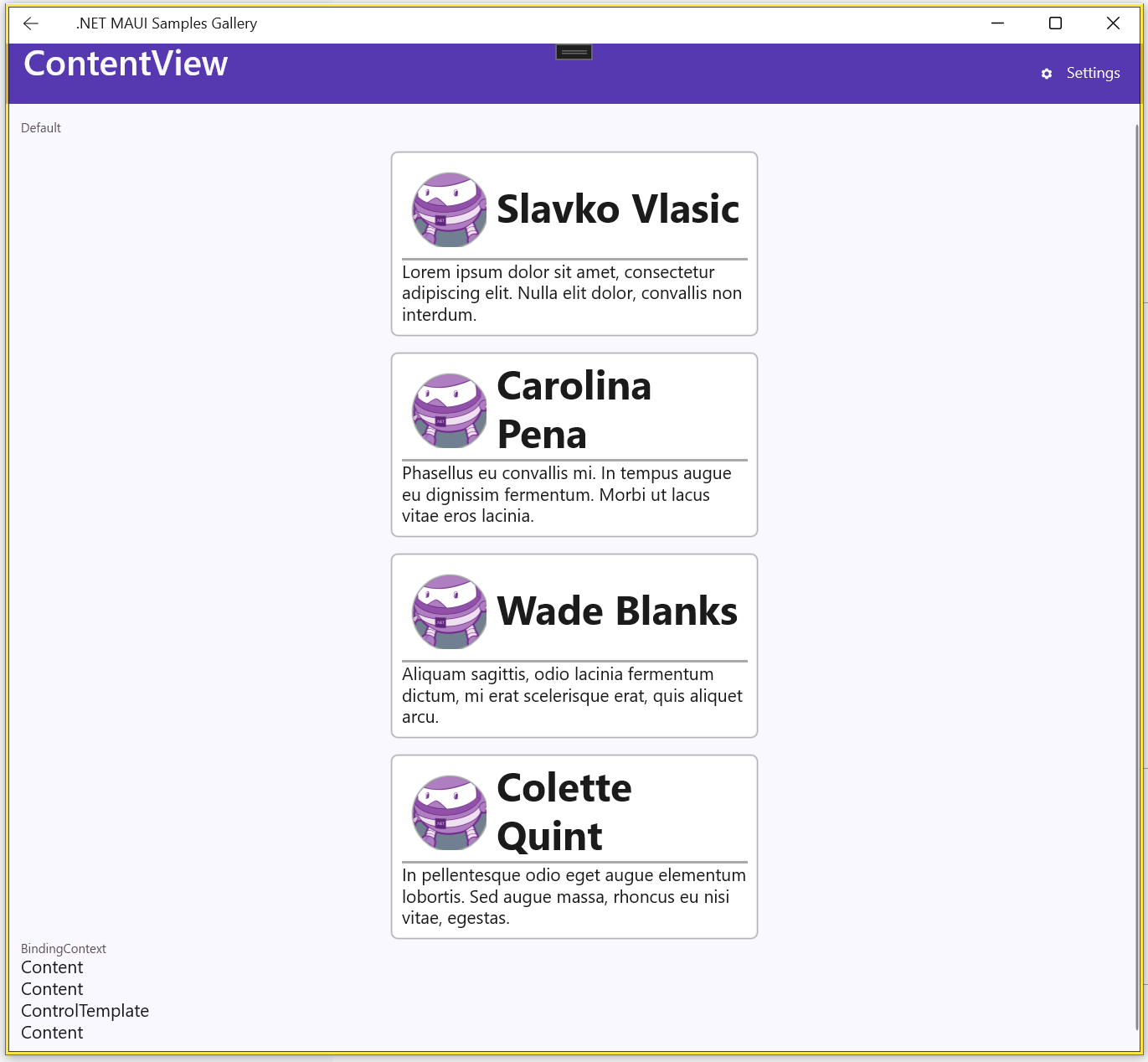This screenshot has width=1148, height=1062.
Task: Click the dark drag handle in header
Action: point(574,52)
